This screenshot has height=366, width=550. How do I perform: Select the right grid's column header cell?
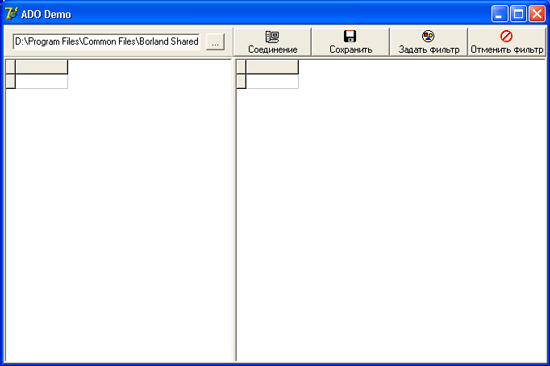pyautogui.click(x=273, y=67)
